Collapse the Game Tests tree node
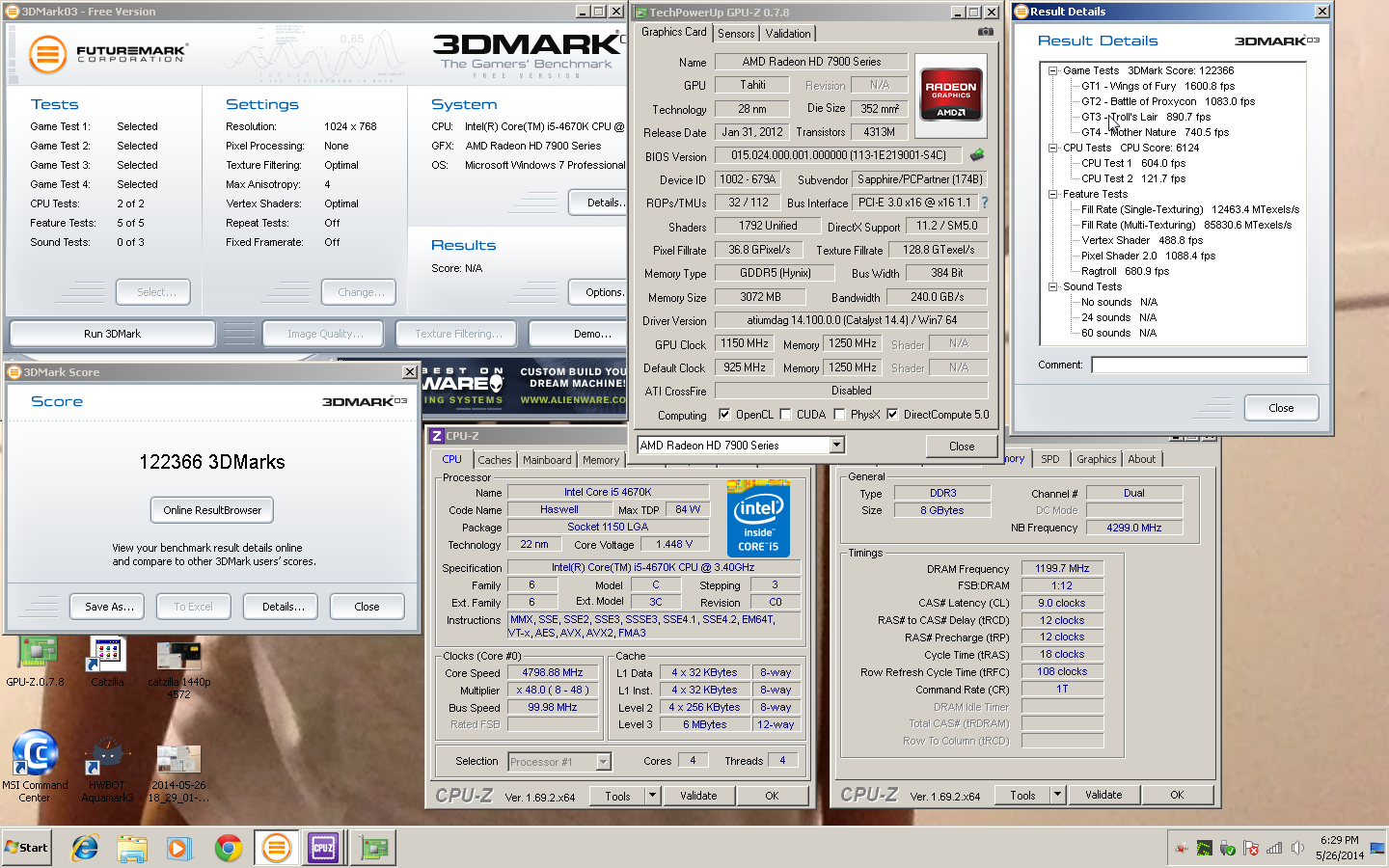1389x868 pixels. click(1053, 70)
